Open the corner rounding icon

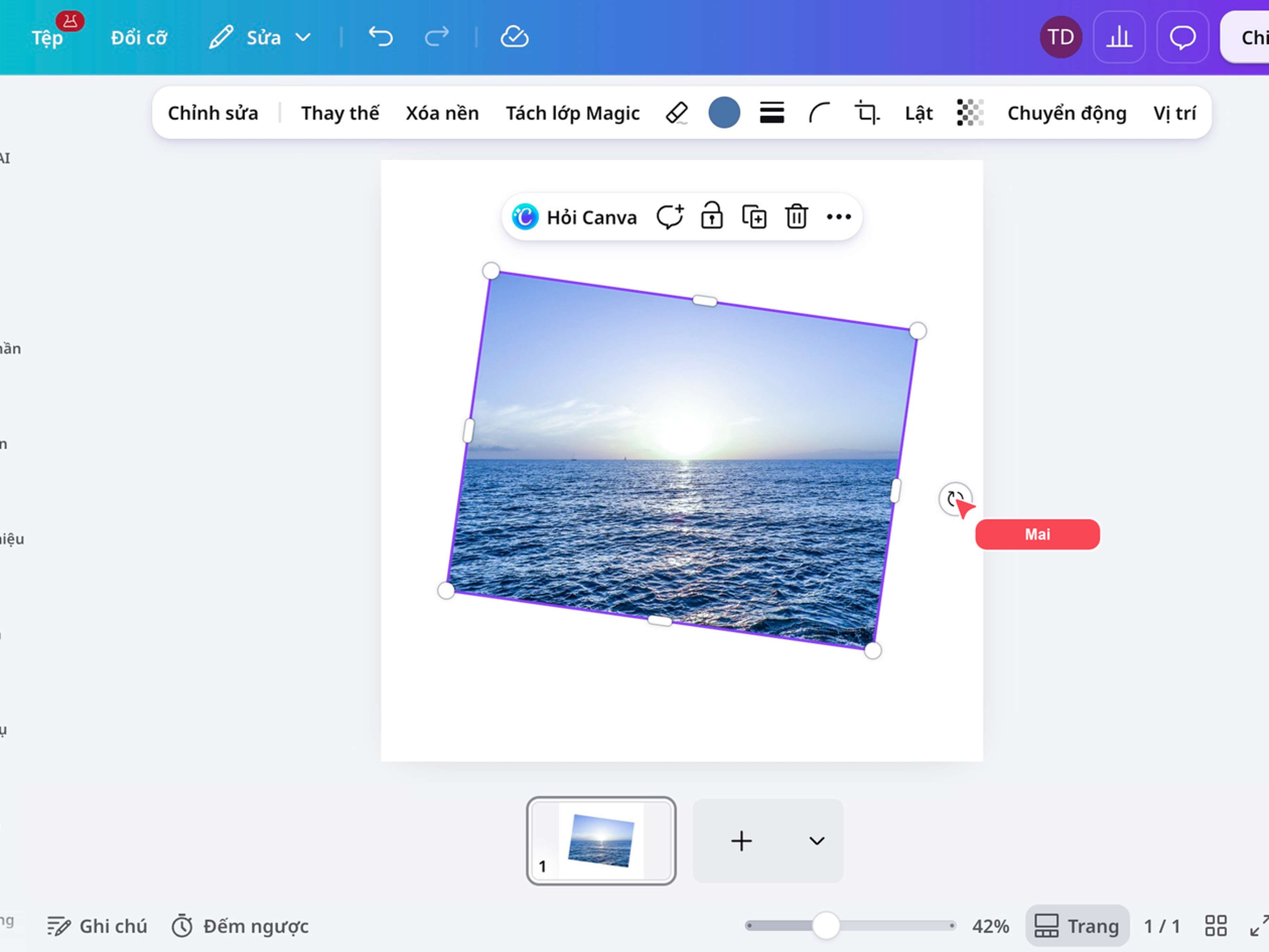point(819,112)
